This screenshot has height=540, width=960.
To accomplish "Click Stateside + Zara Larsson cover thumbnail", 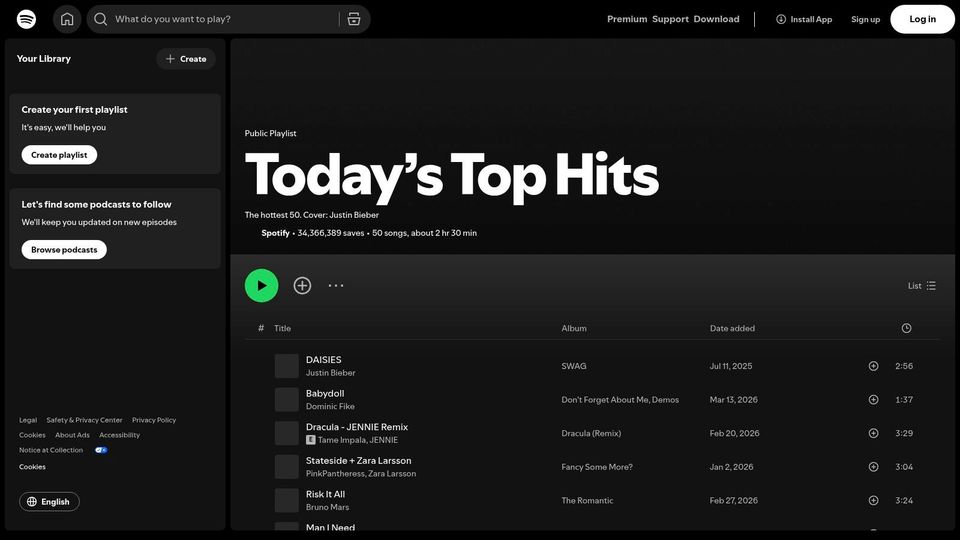I will (287, 467).
